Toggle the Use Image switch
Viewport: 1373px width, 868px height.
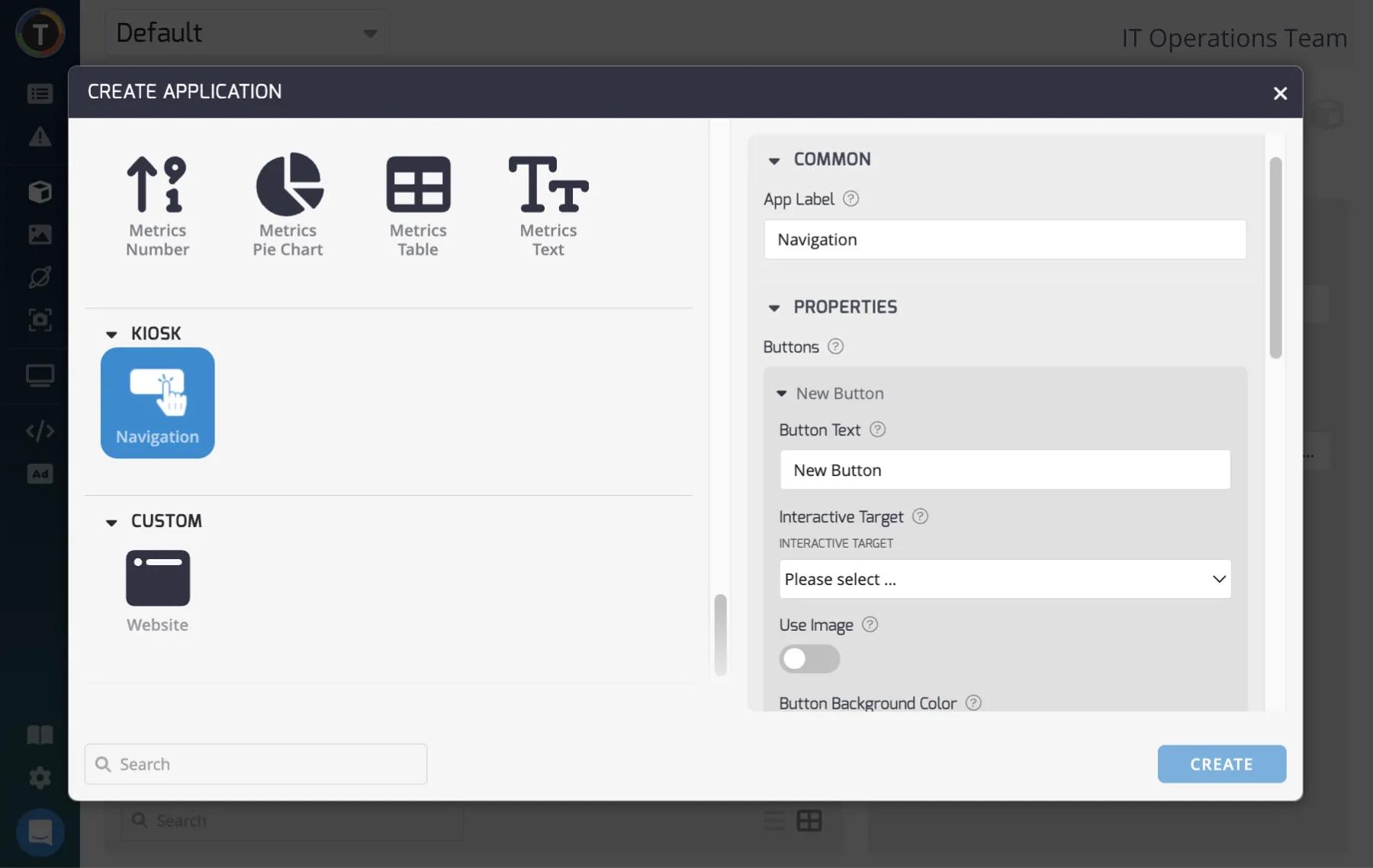coord(809,658)
